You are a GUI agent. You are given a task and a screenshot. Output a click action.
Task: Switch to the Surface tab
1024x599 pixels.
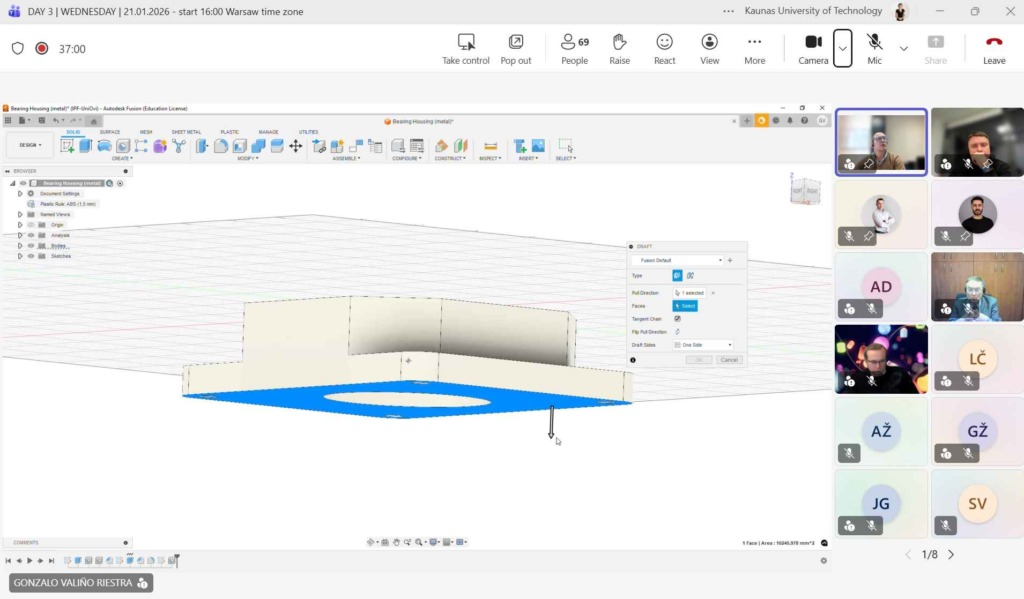[x=110, y=132]
